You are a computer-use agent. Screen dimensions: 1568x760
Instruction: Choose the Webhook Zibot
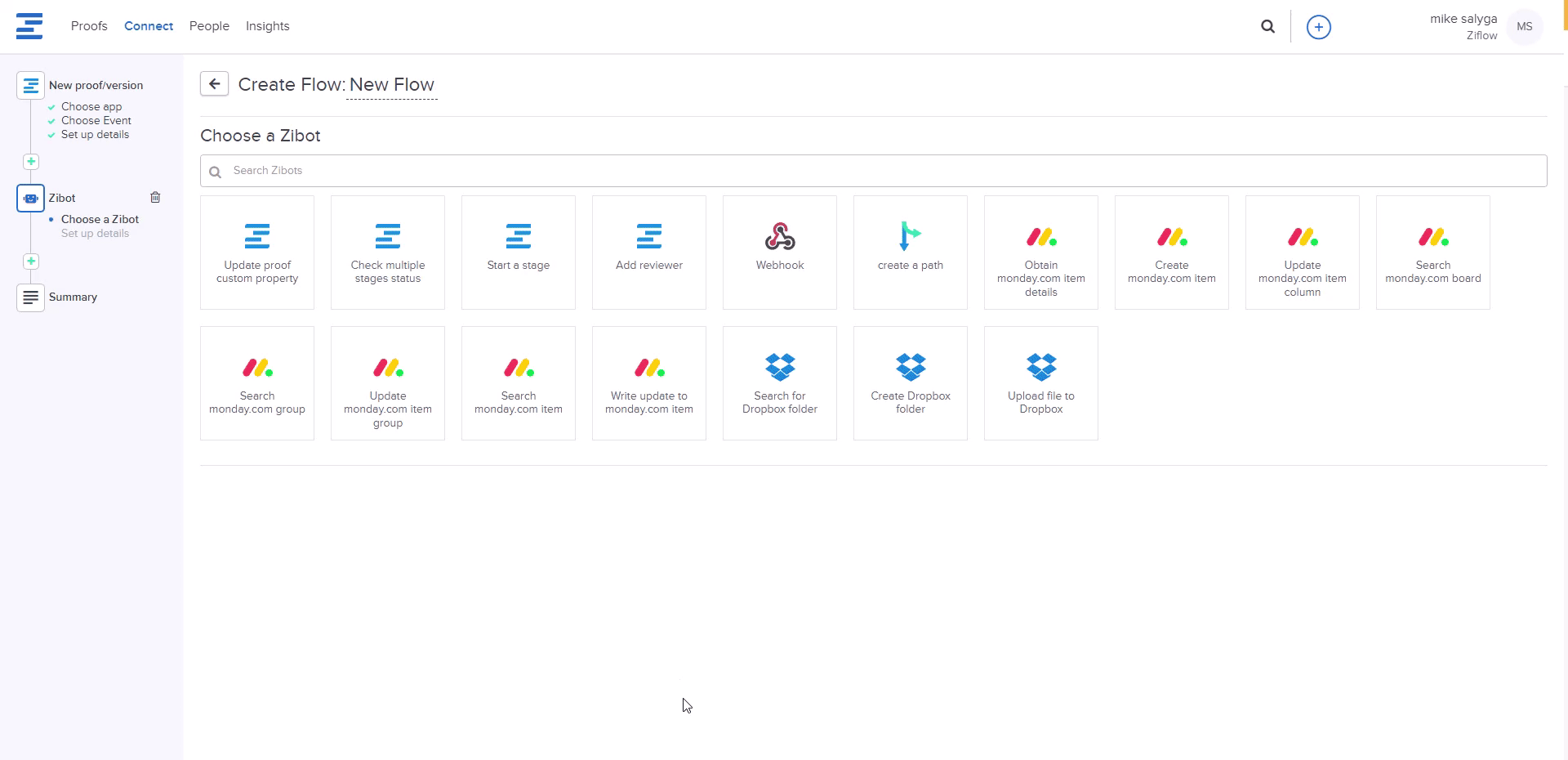[x=780, y=253]
